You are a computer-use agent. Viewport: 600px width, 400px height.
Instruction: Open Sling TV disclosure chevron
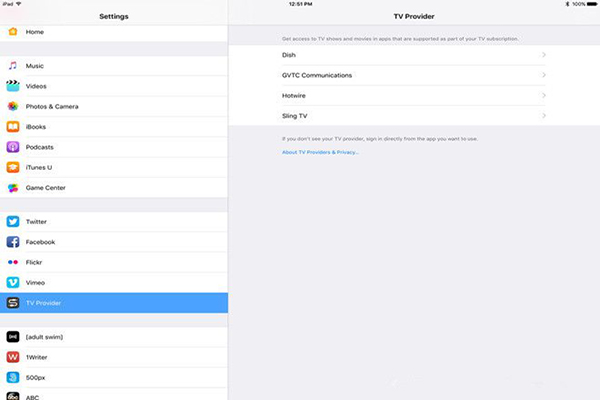(544, 116)
